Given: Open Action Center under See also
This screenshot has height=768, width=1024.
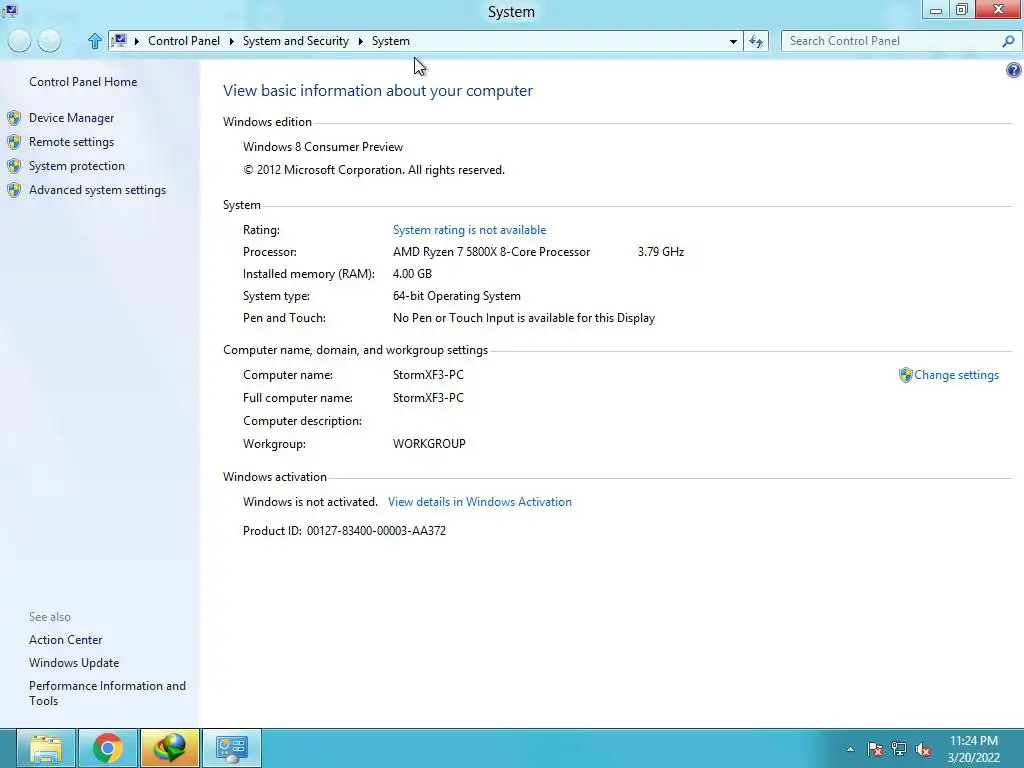Looking at the screenshot, I should (65, 640).
